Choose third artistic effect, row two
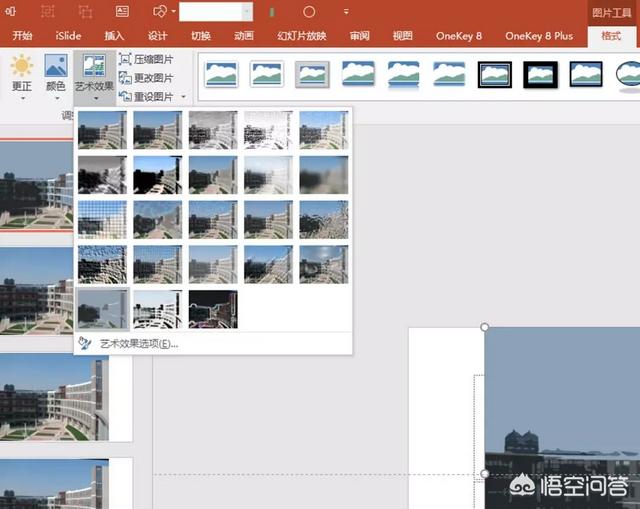 click(x=213, y=175)
